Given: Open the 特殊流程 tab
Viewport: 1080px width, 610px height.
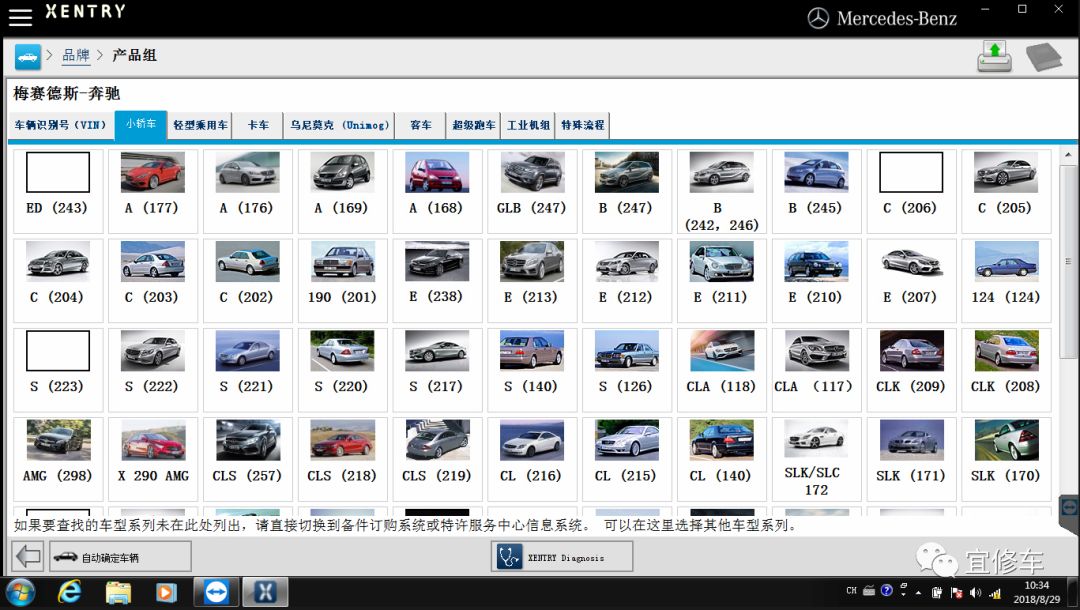Looking at the screenshot, I should [583, 125].
